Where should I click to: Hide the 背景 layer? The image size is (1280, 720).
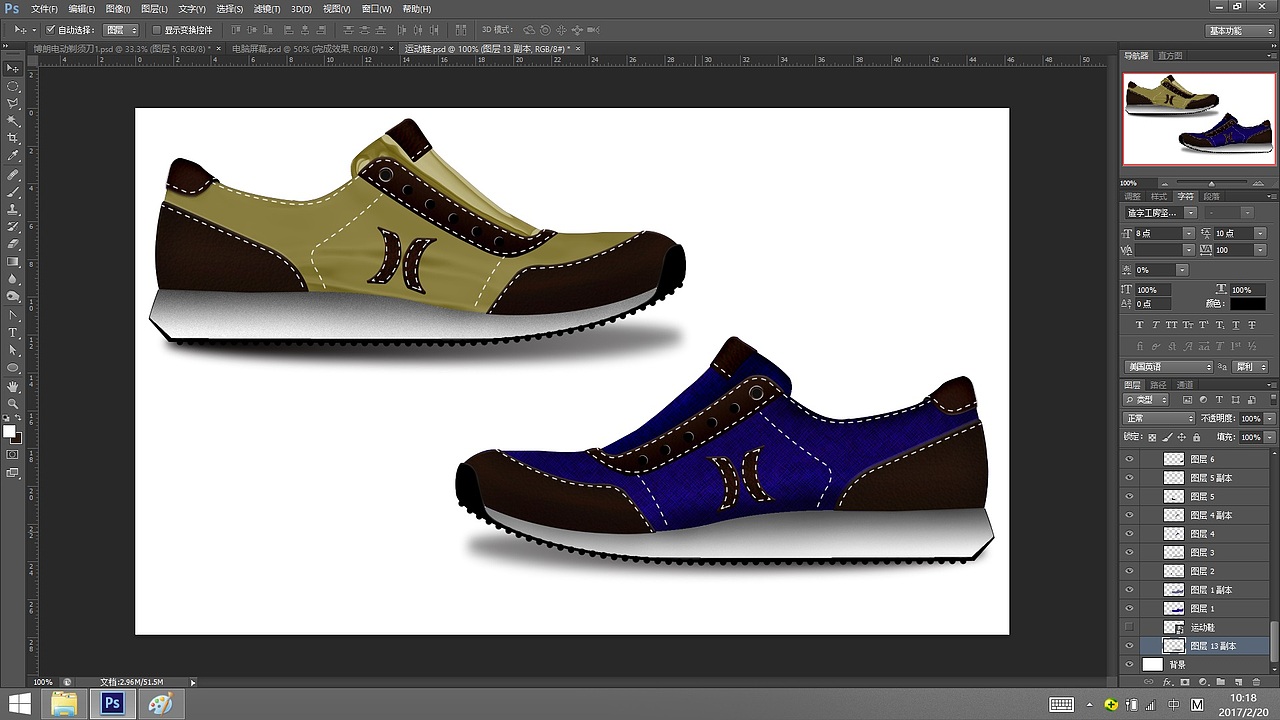click(x=1130, y=664)
